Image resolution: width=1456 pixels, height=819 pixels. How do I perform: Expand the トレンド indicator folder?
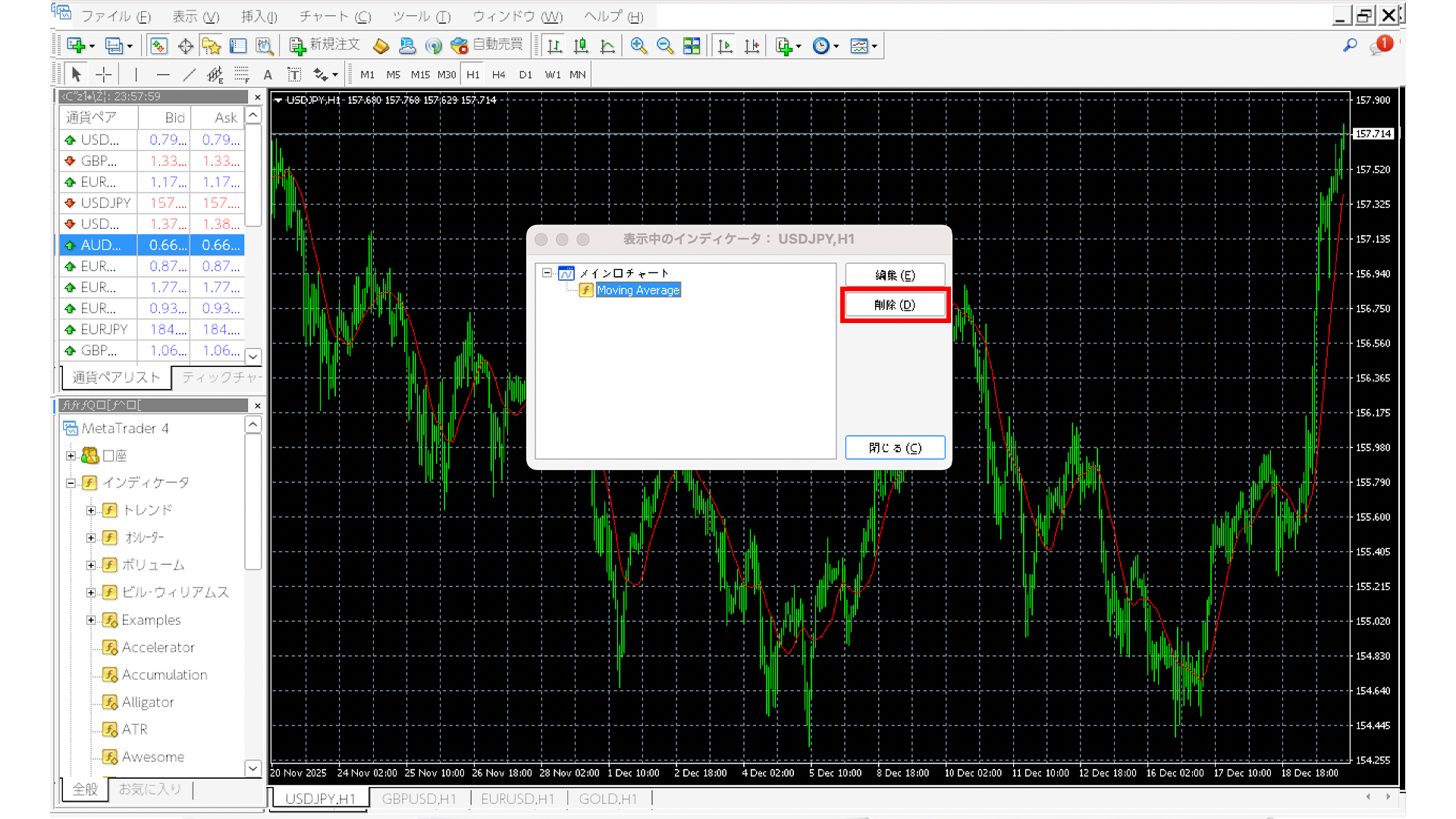[x=91, y=510]
